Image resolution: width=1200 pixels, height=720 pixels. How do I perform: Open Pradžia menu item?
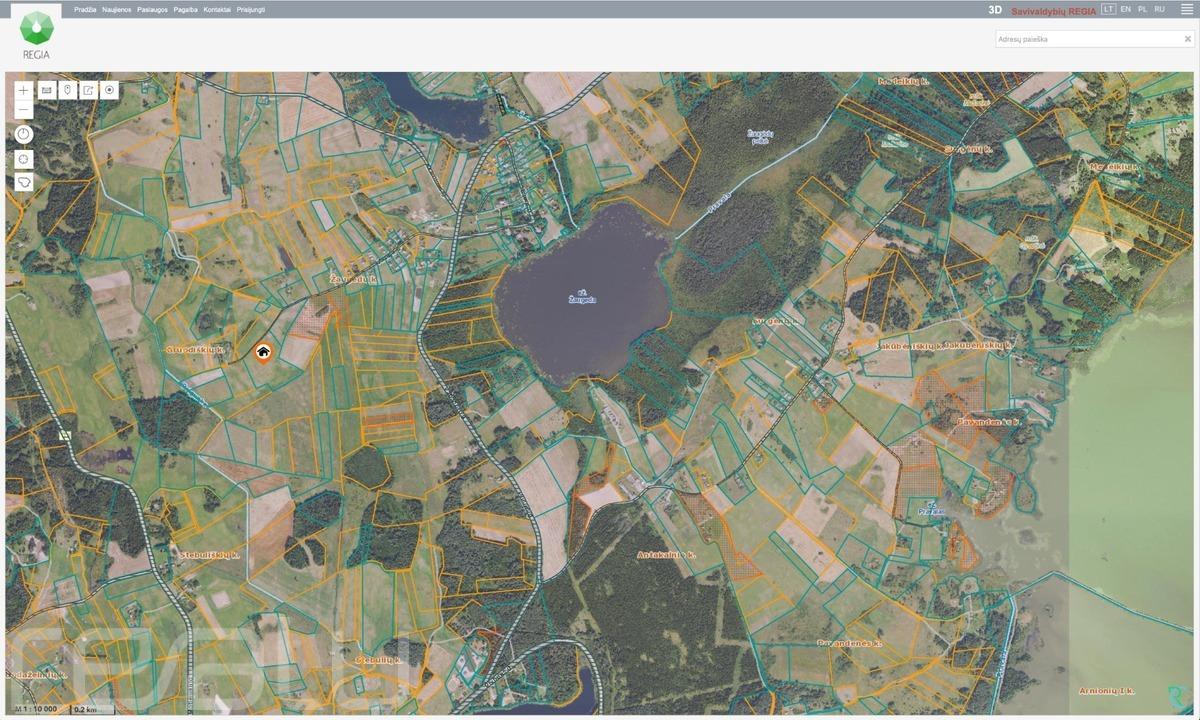84,9
